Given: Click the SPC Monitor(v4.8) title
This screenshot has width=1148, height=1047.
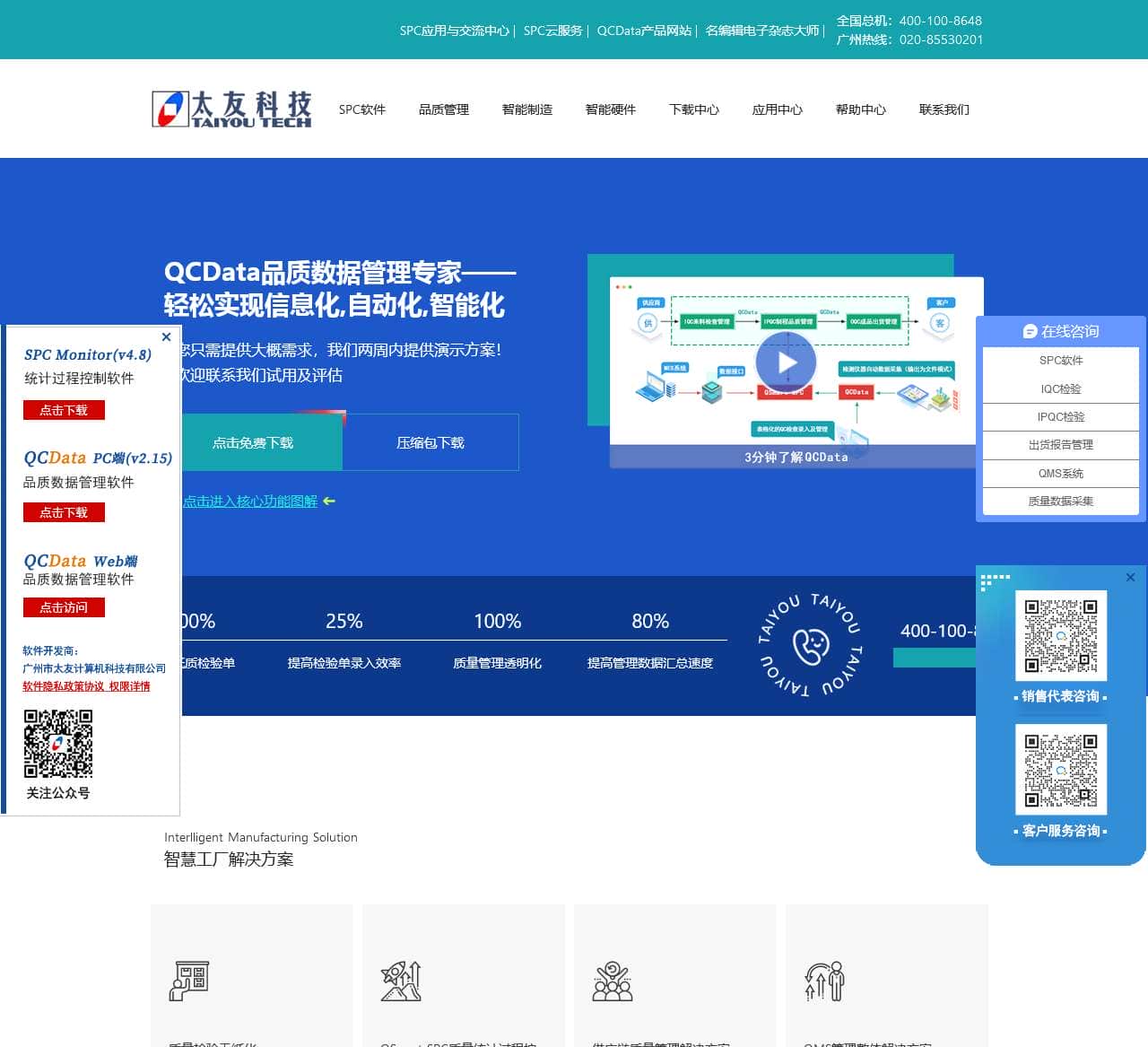Looking at the screenshot, I should click(88, 354).
